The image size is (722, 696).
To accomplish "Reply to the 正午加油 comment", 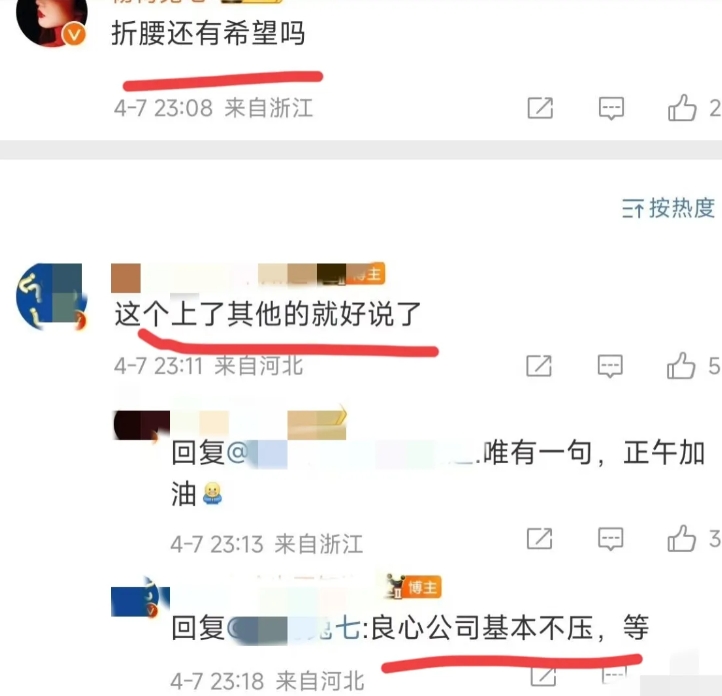I will 611,539.
